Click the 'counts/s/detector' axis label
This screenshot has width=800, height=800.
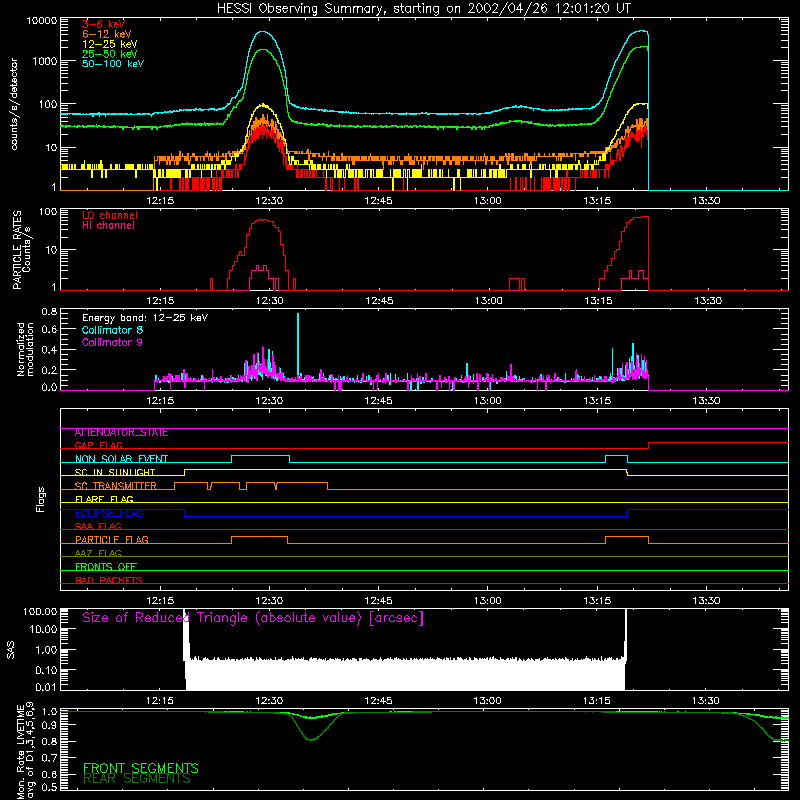(x=14, y=104)
